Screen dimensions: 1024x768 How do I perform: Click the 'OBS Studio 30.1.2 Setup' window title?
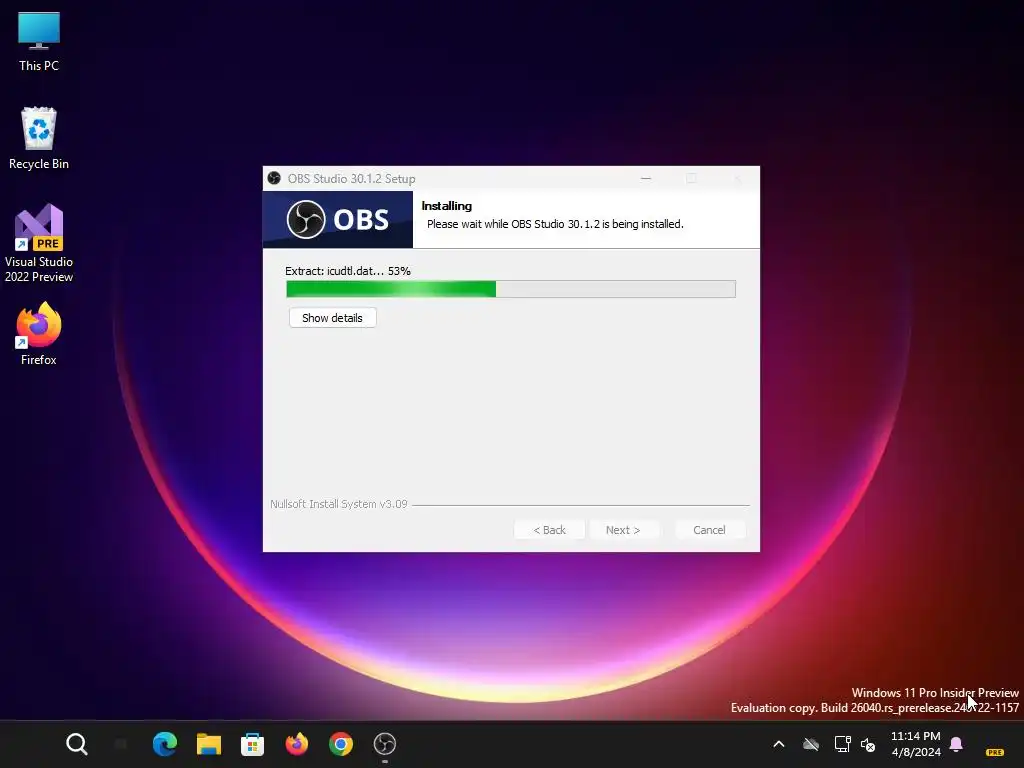[x=351, y=178]
